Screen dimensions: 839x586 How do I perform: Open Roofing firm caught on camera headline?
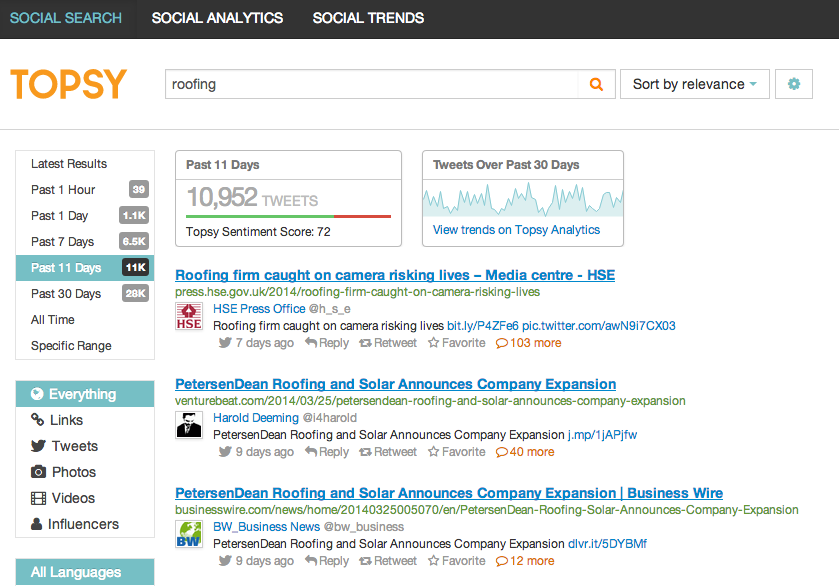(x=395, y=275)
